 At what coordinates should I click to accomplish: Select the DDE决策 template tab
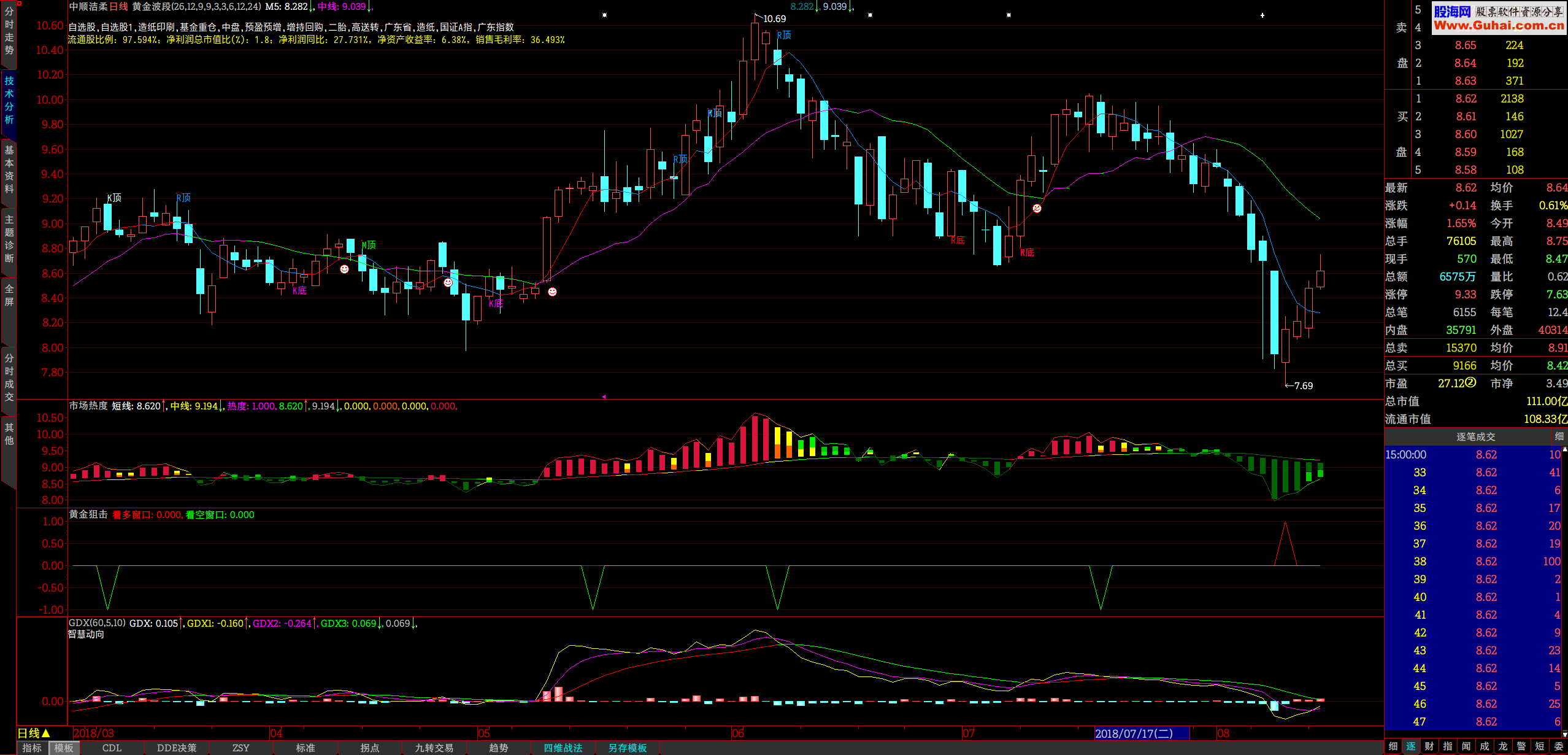tap(177, 748)
